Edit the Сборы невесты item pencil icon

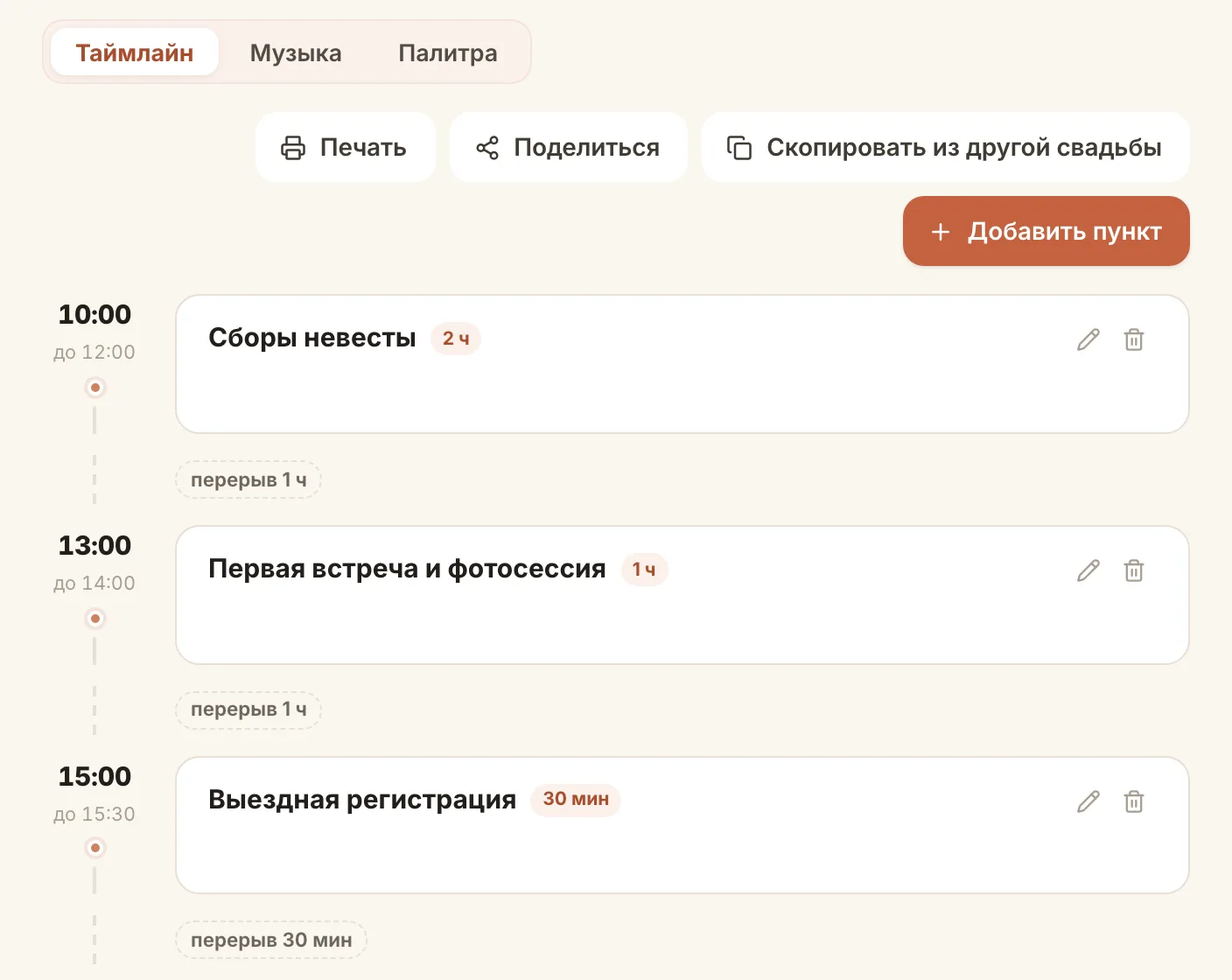tap(1088, 339)
